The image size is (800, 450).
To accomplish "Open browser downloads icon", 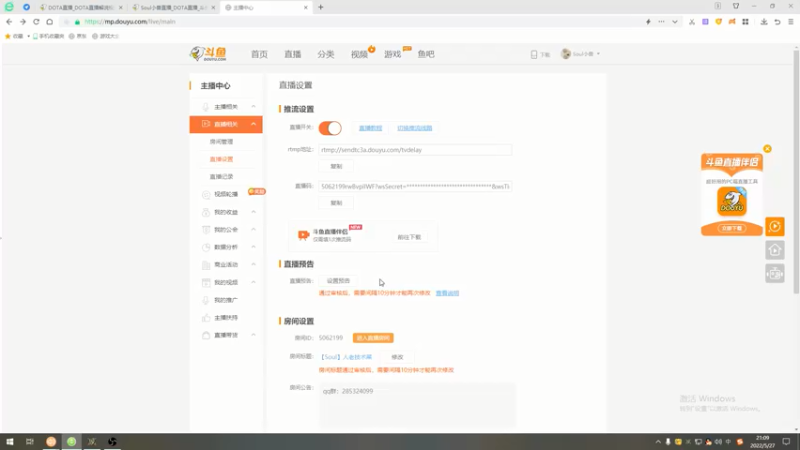I will coord(764,22).
